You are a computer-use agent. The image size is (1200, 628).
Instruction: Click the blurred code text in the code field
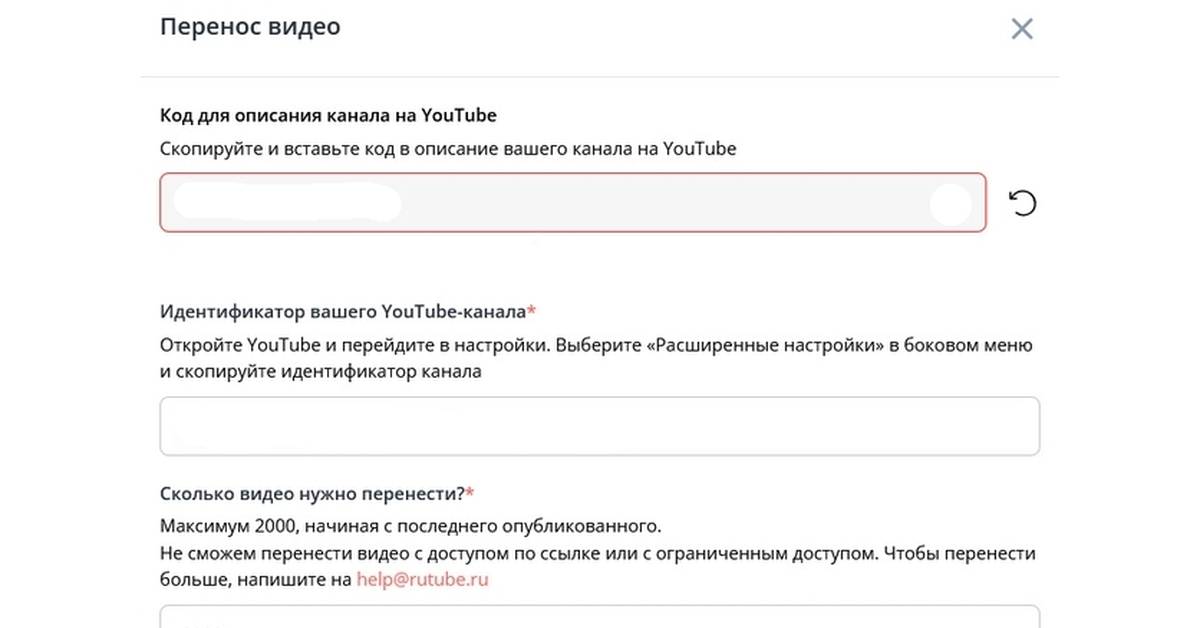pyautogui.click(x=288, y=203)
